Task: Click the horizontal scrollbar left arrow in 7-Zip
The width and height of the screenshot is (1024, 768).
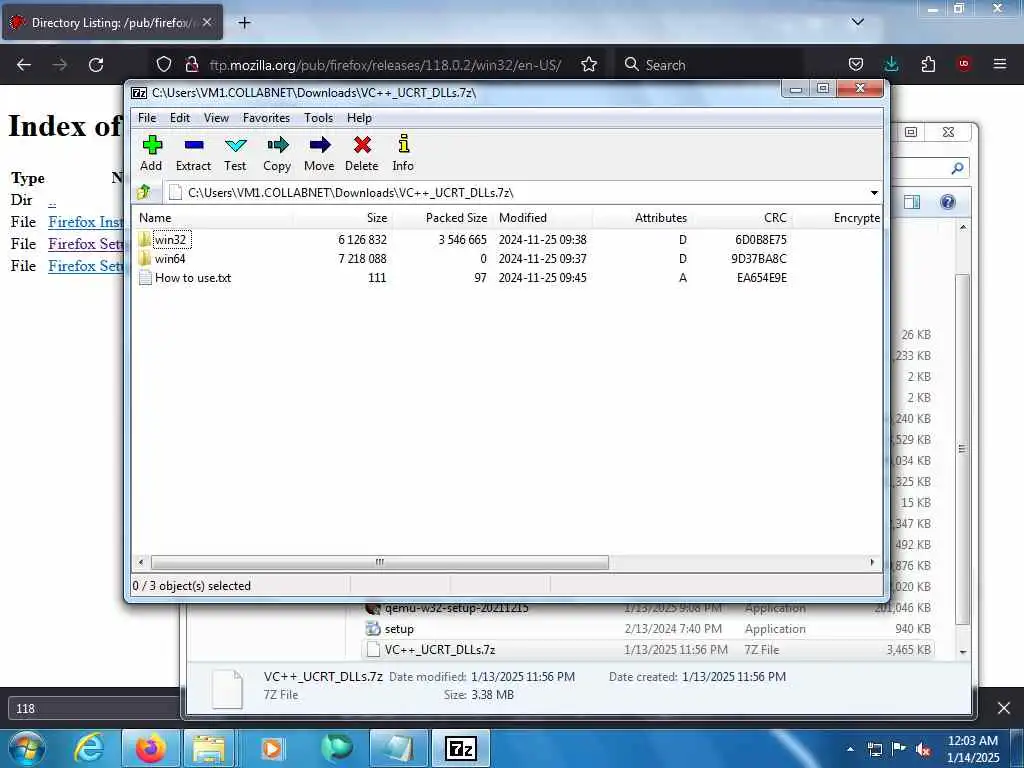Action: pos(141,562)
